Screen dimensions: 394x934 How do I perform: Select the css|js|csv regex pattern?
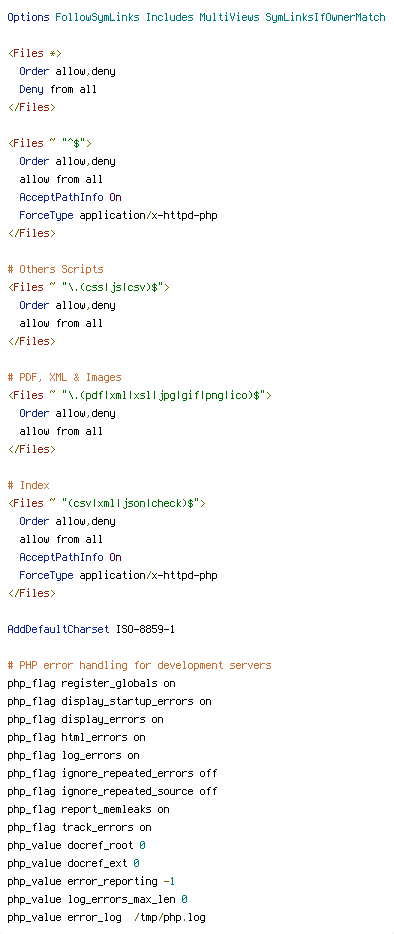(112, 287)
